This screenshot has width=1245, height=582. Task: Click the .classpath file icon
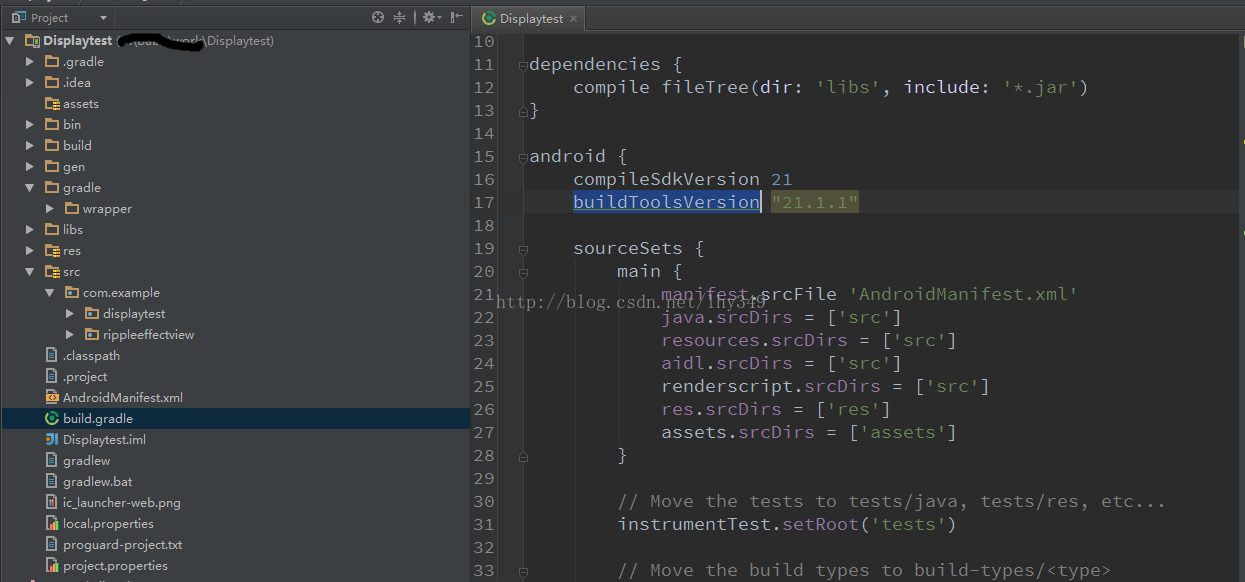(52, 356)
